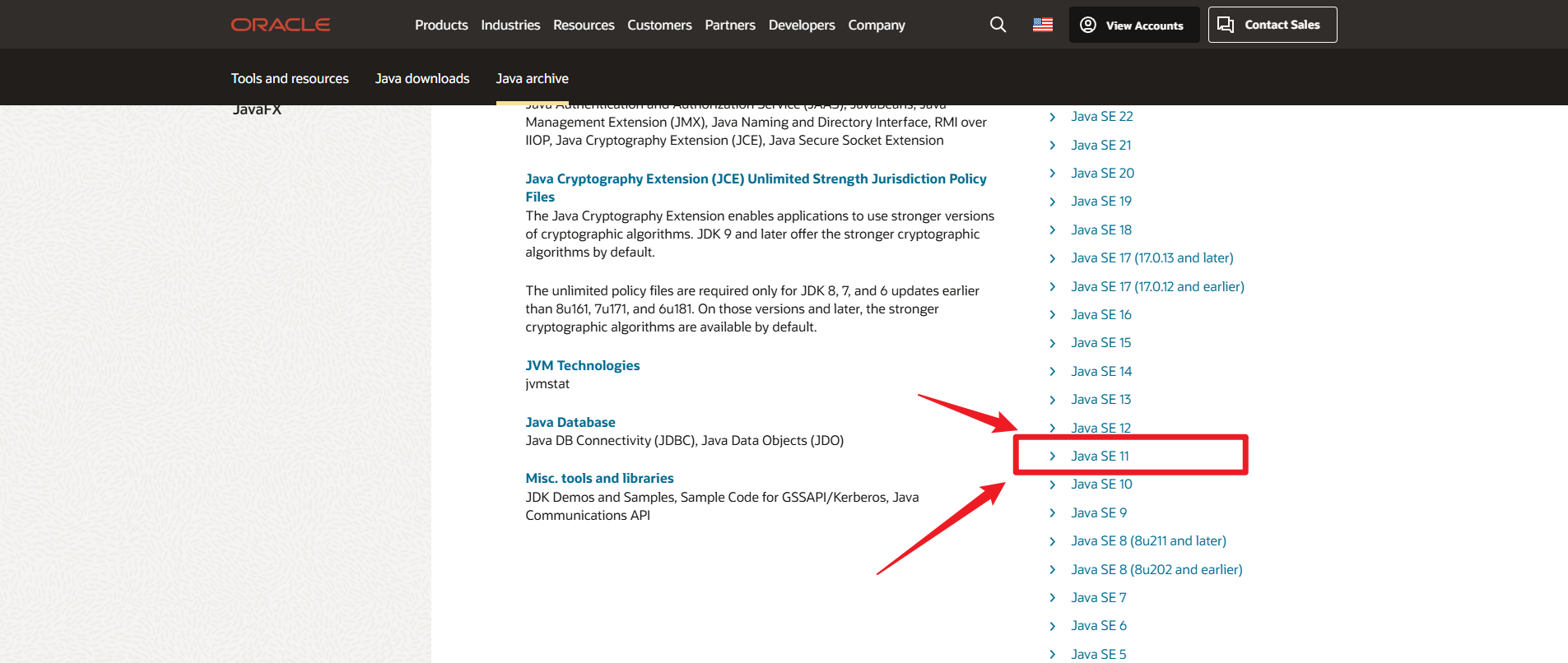Open the Products menu
Screen dimensions: 1568x663
point(441,25)
